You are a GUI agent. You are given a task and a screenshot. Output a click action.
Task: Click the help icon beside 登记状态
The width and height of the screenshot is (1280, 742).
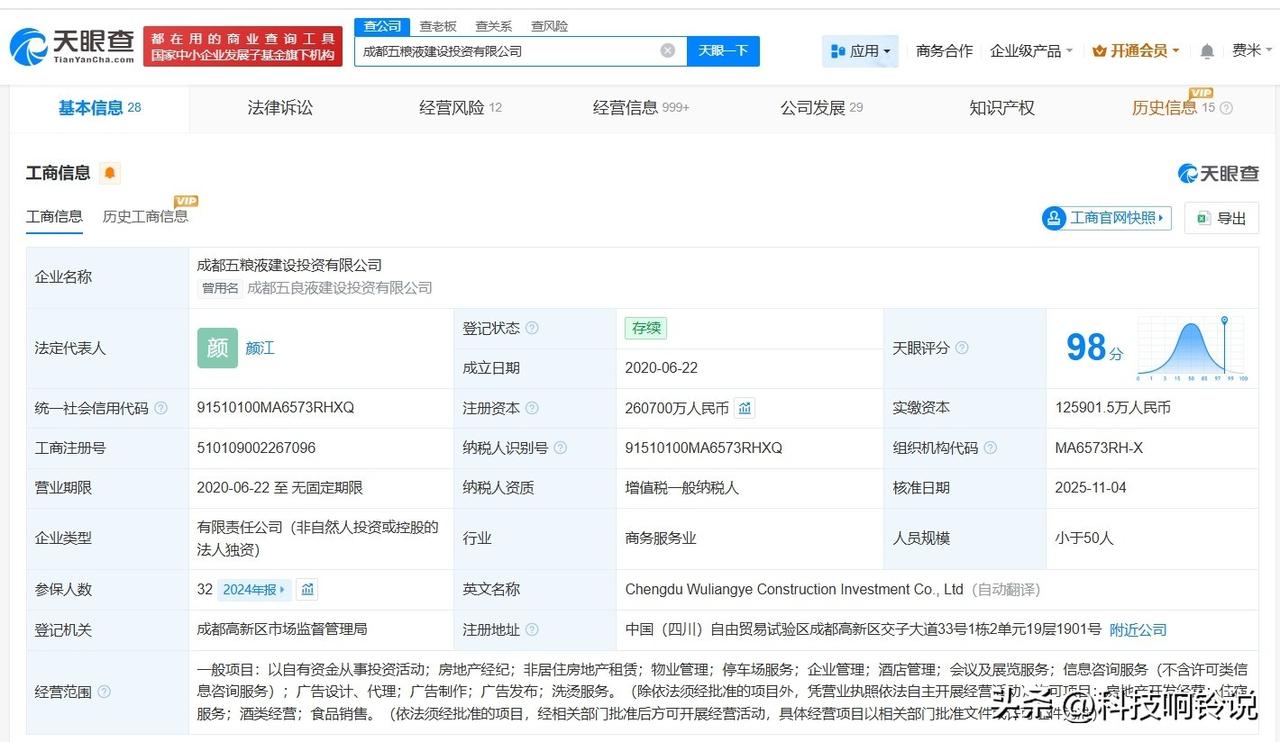(532, 328)
